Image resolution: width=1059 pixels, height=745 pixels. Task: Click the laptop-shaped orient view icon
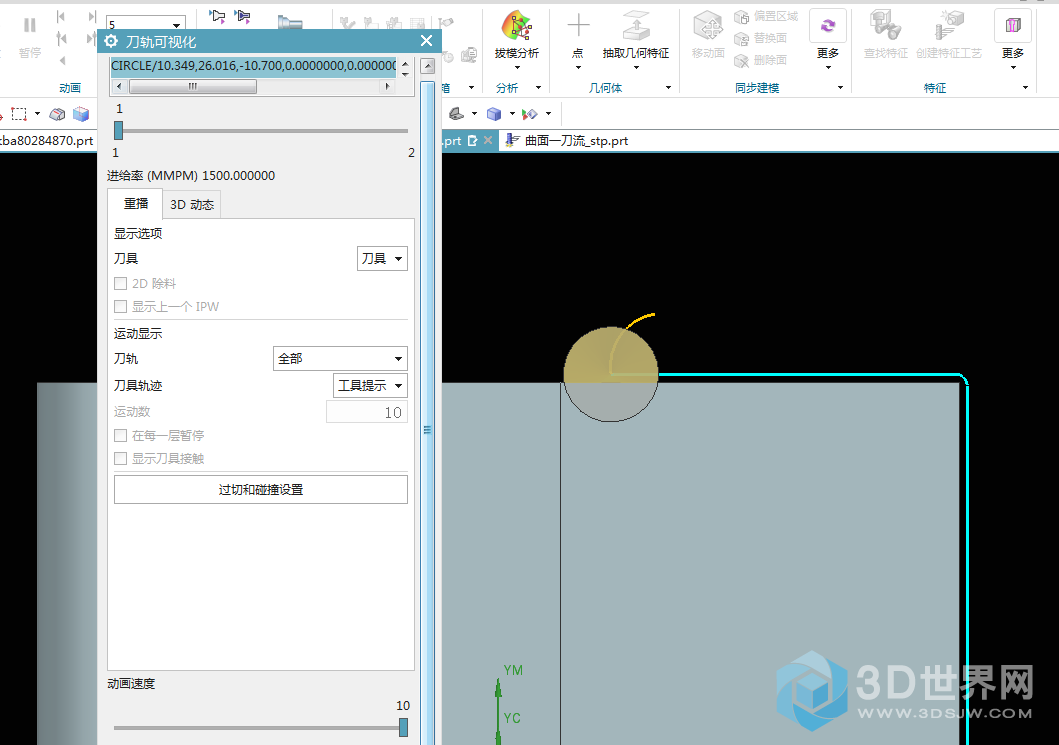[x=457, y=113]
